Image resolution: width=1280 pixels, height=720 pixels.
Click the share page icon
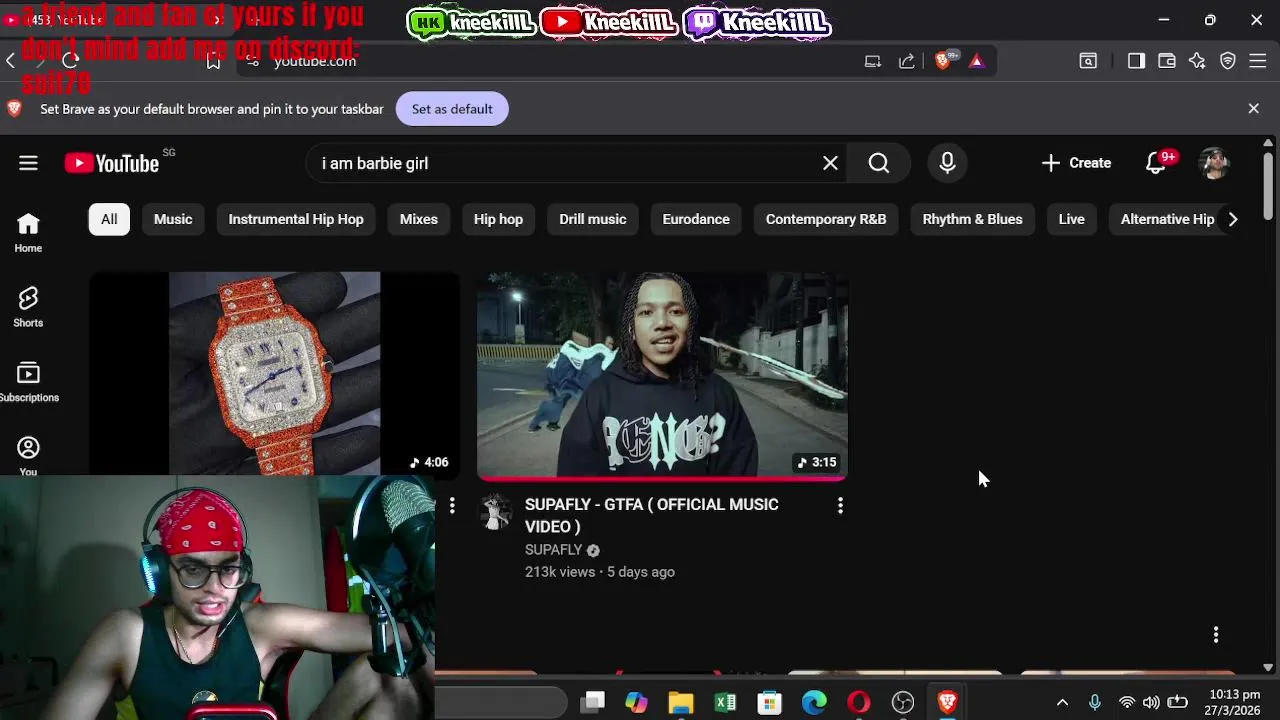[906, 61]
